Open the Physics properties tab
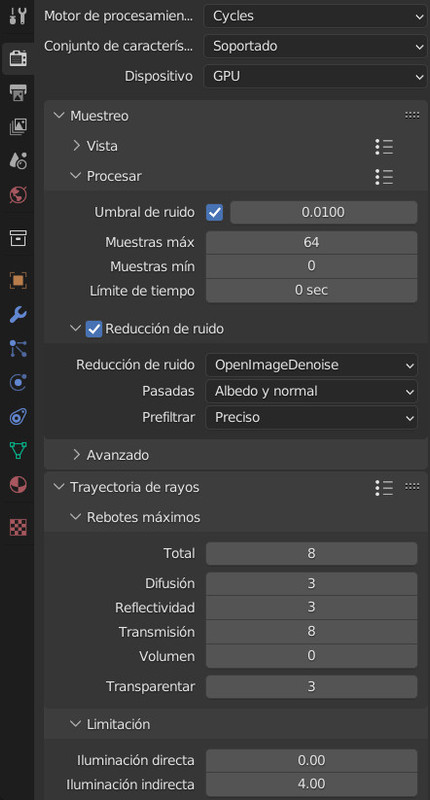Screen dimensions: 430x800 [18, 382]
